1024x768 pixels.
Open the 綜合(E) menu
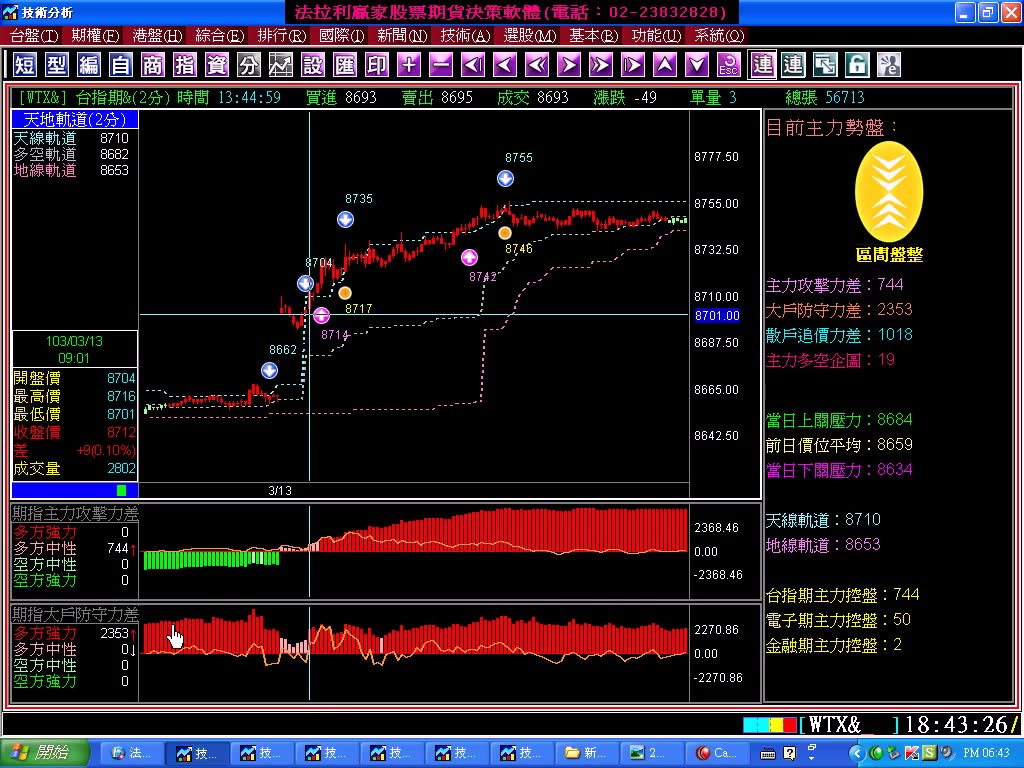pyautogui.click(x=219, y=35)
